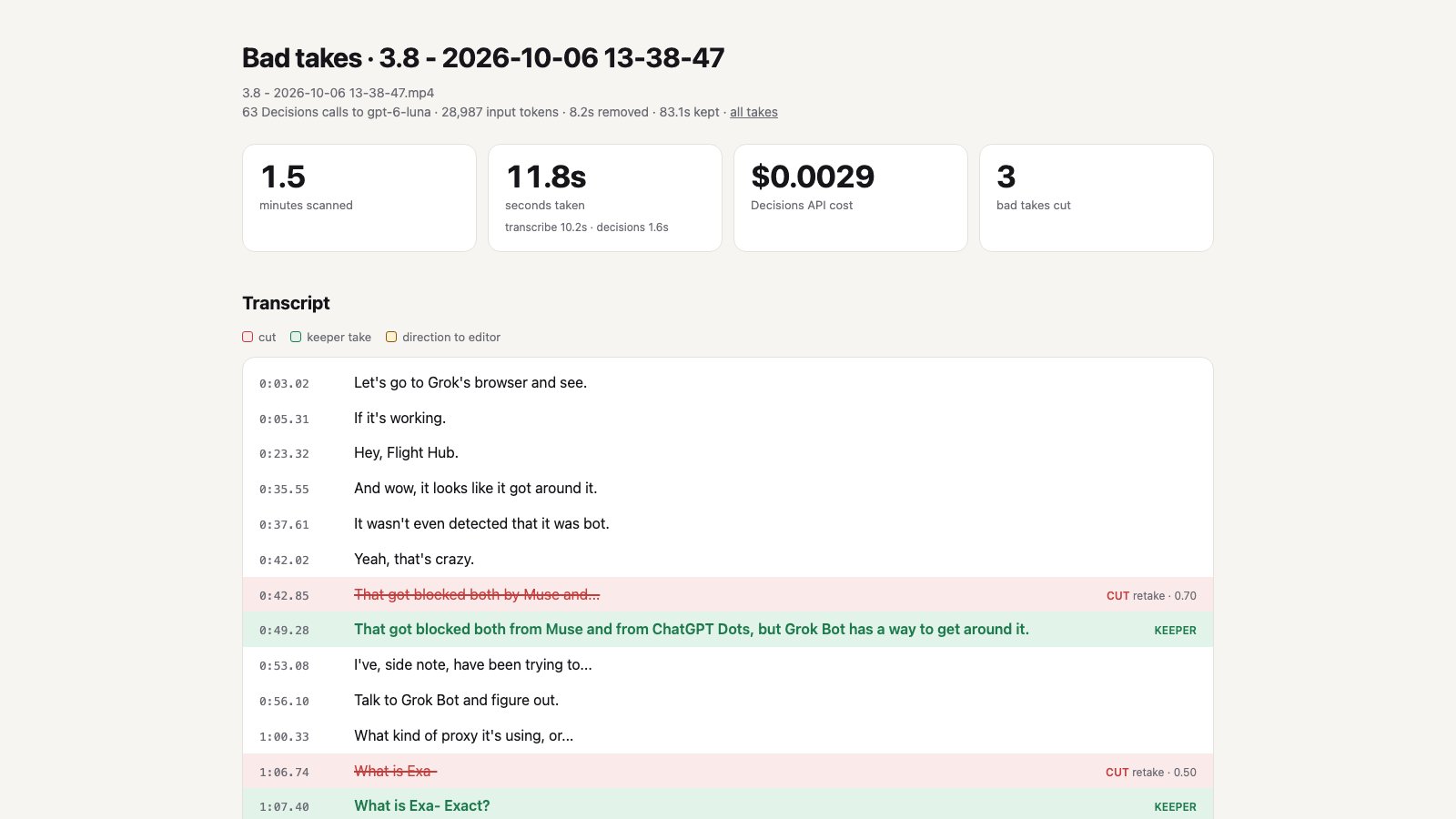The width and height of the screenshot is (1456, 819).
Task: Click the filename '3.8 - 2026-10-06 13-38-47.mp4'
Action: click(x=338, y=93)
